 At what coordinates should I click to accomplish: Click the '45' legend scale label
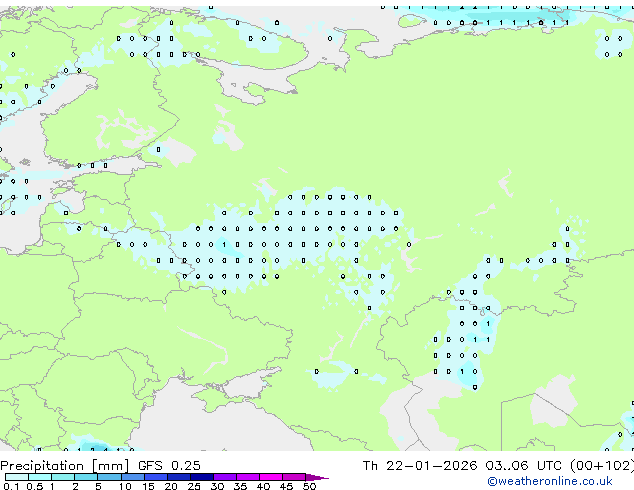point(286,486)
